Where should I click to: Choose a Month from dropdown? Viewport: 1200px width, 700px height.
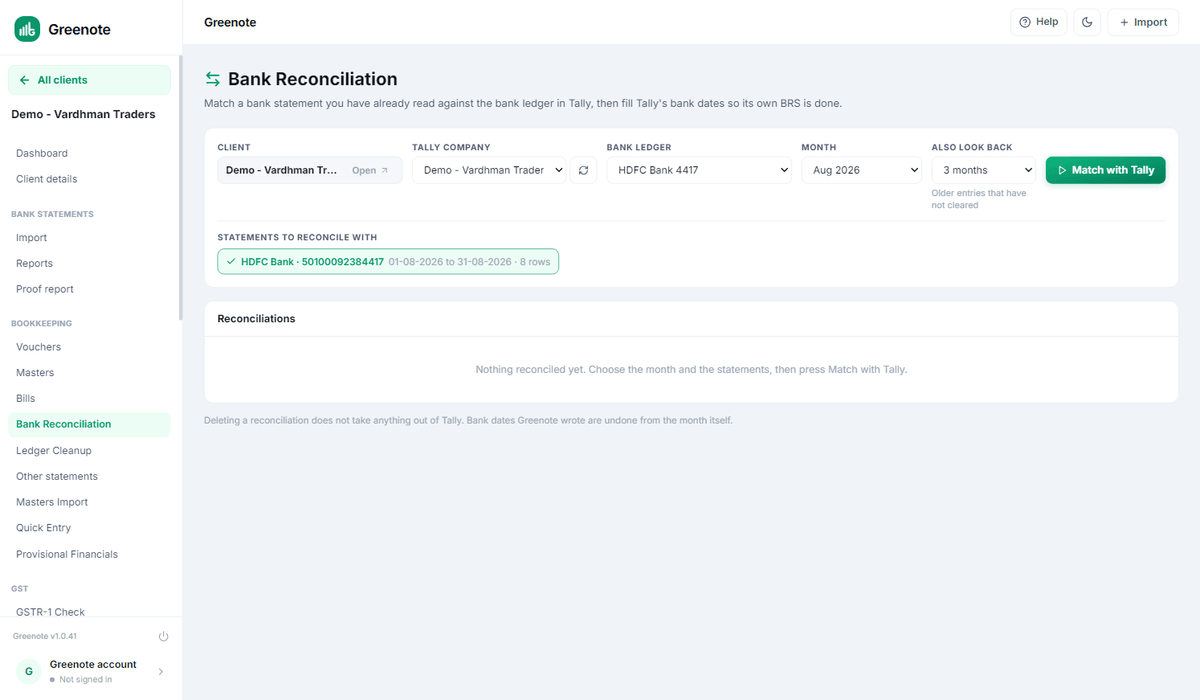(861, 170)
